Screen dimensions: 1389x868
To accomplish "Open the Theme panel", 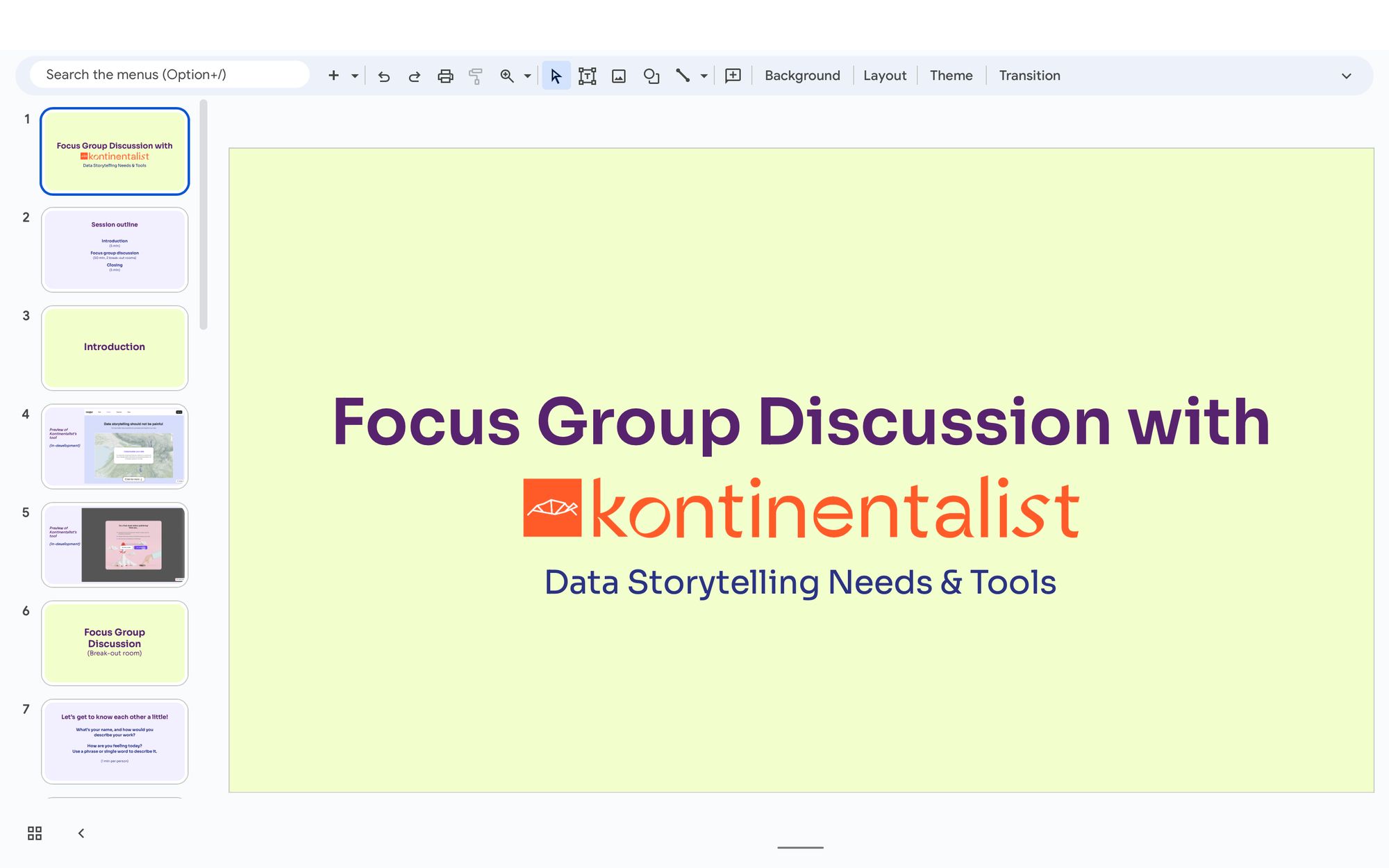I will [x=951, y=76].
